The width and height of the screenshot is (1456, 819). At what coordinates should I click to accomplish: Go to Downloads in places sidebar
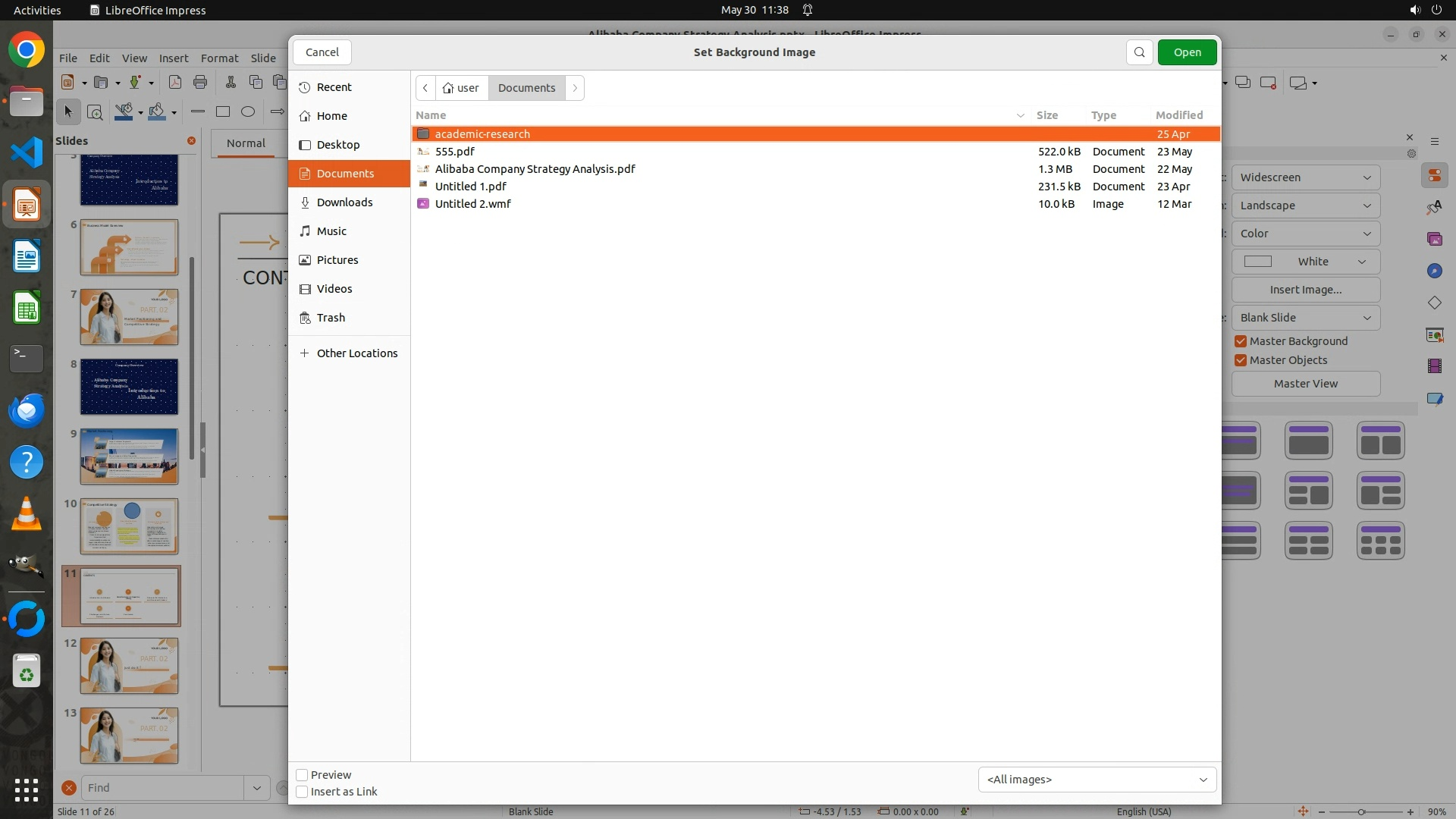344,202
